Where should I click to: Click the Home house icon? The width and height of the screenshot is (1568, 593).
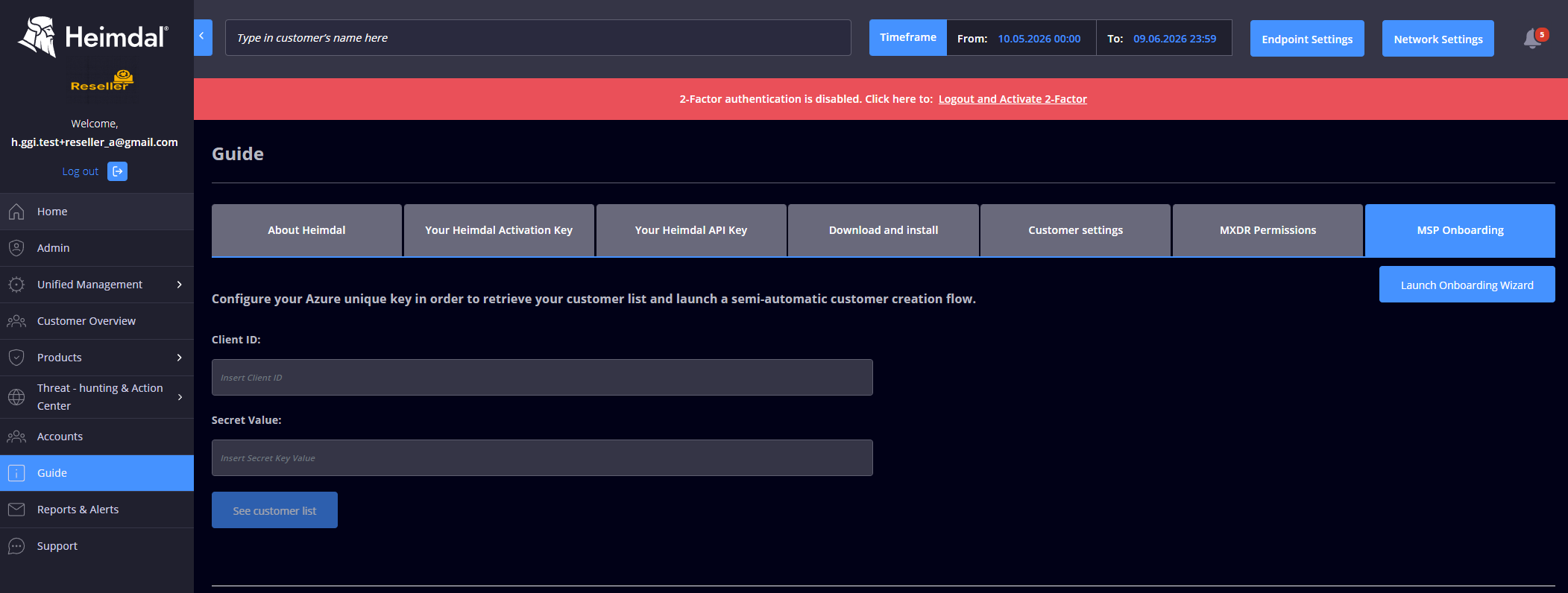point(16,212)
